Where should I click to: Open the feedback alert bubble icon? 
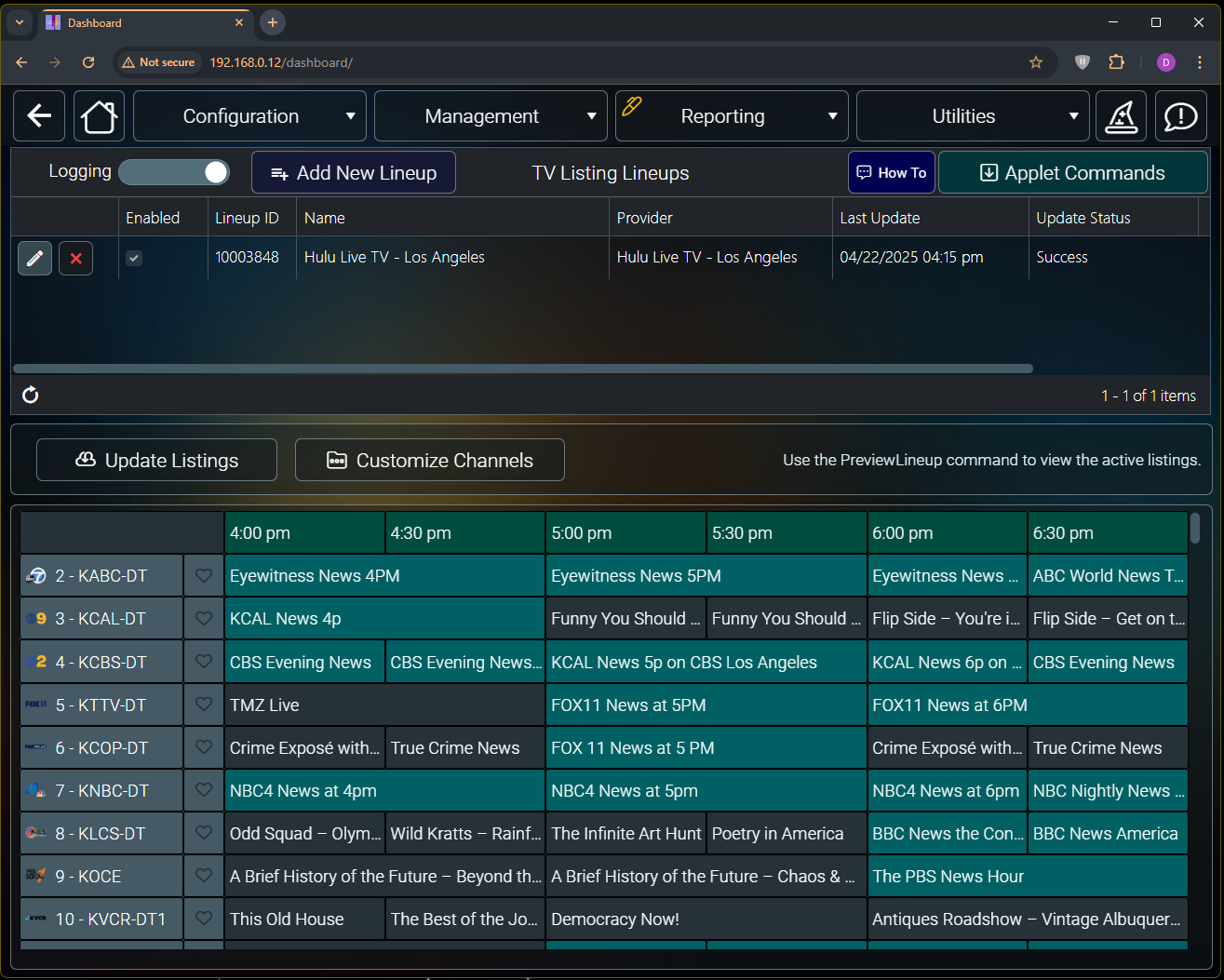[1180, 116]
